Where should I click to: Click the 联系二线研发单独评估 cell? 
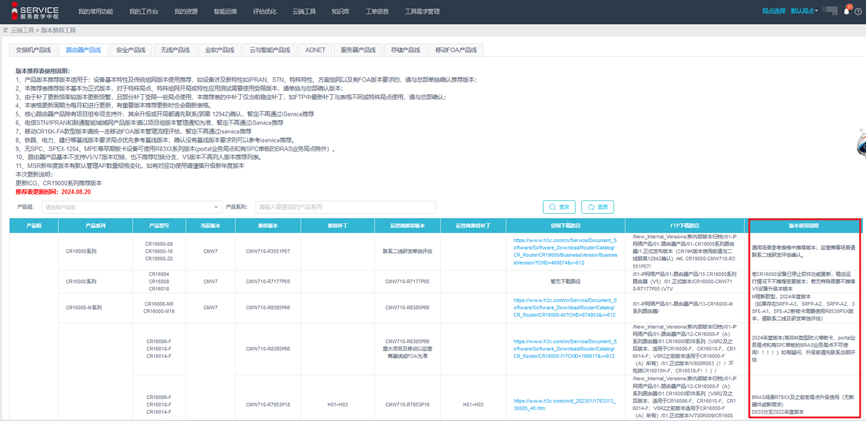406,251
